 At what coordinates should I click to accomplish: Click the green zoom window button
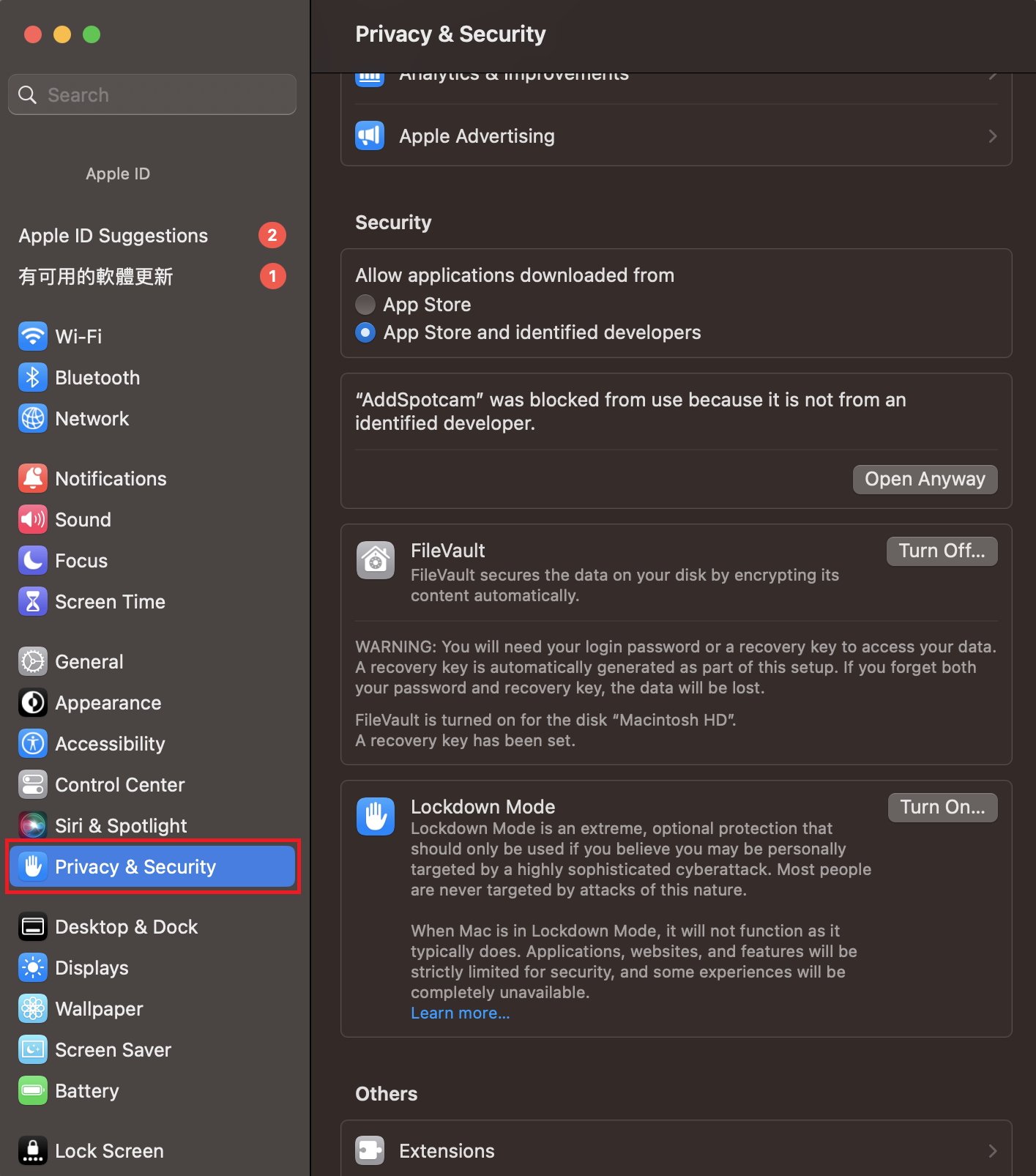point(92,34)
